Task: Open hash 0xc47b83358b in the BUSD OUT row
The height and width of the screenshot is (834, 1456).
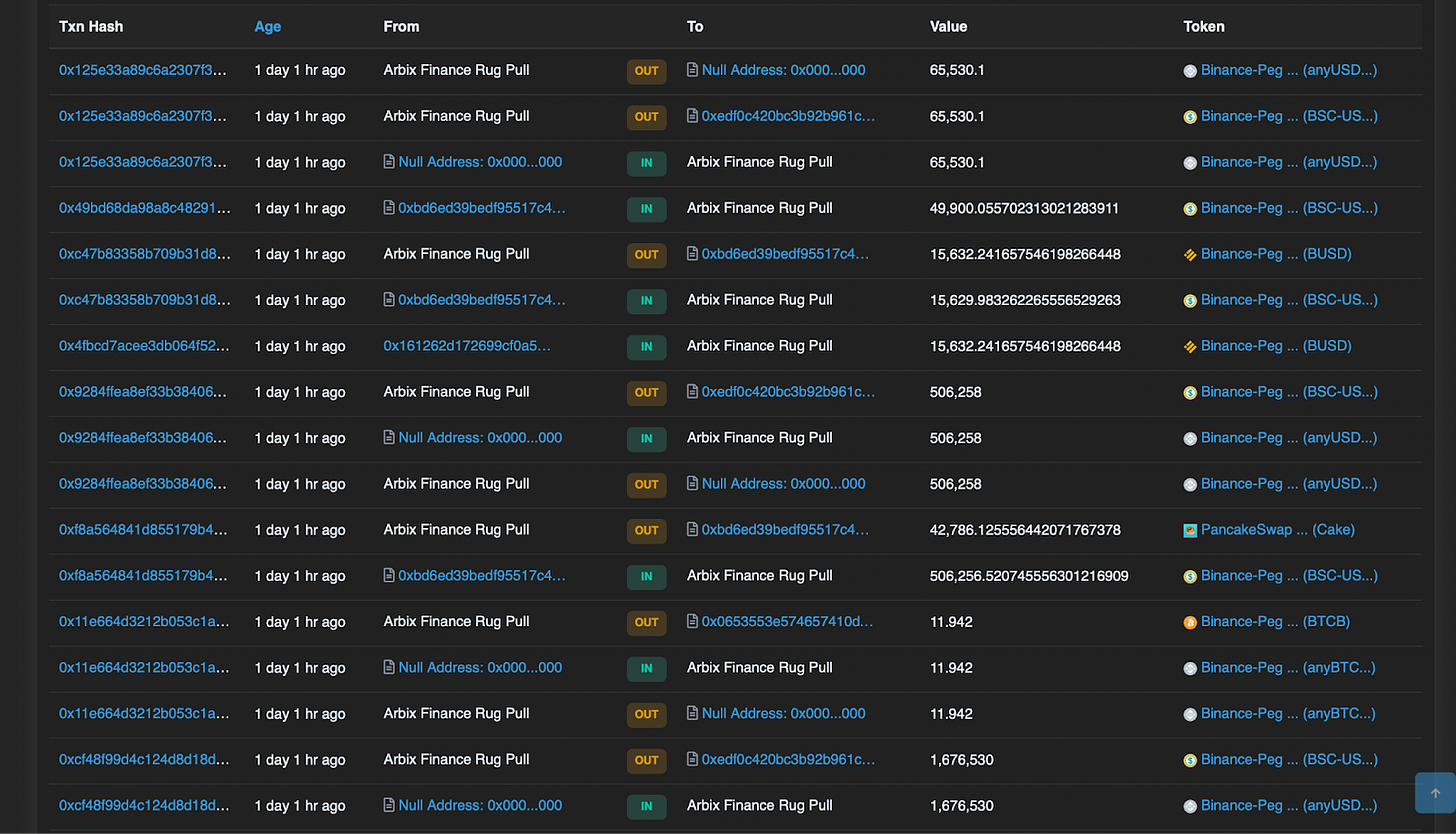Action: 145,254
